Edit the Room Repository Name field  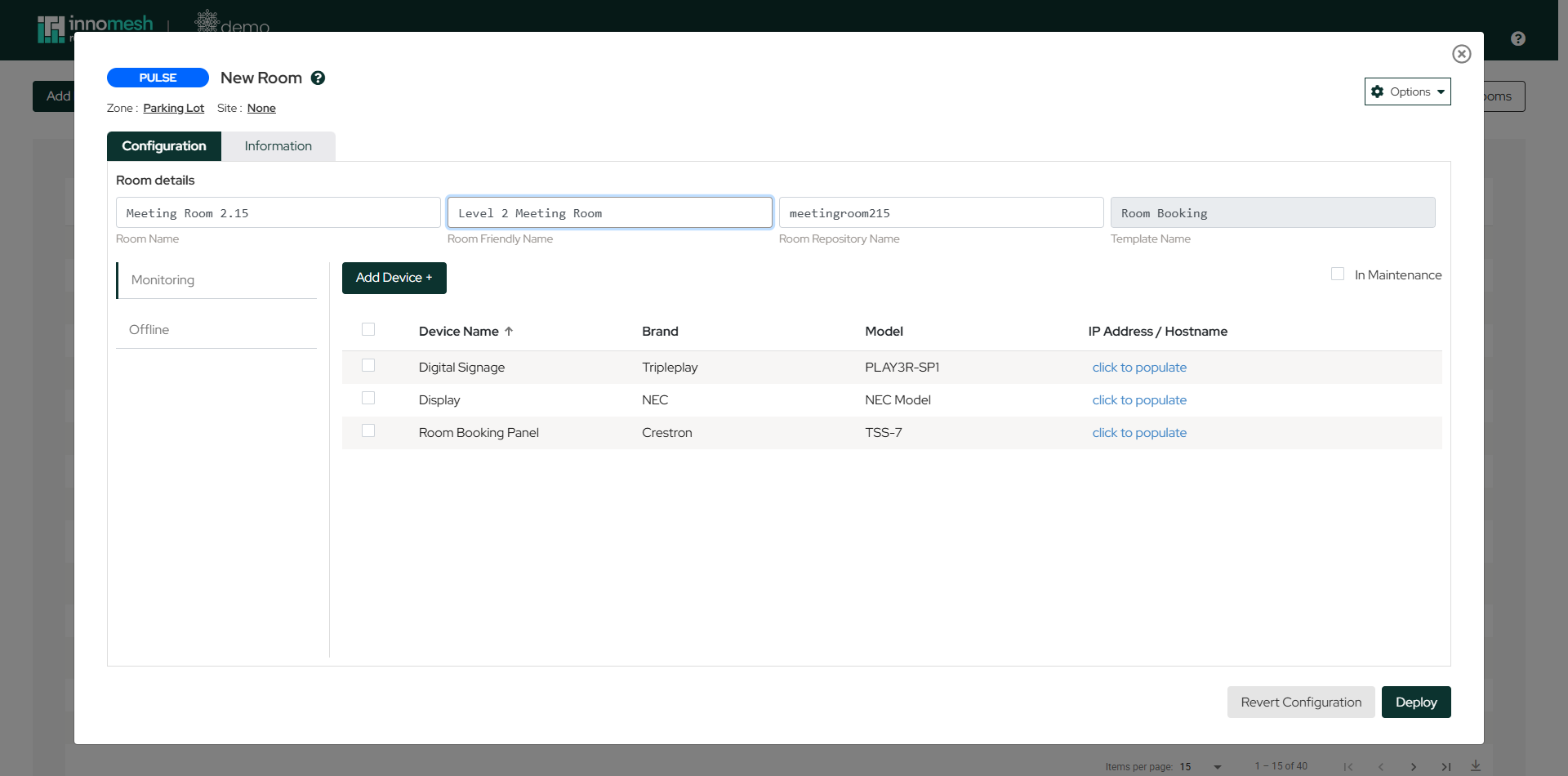coord(941,212)
